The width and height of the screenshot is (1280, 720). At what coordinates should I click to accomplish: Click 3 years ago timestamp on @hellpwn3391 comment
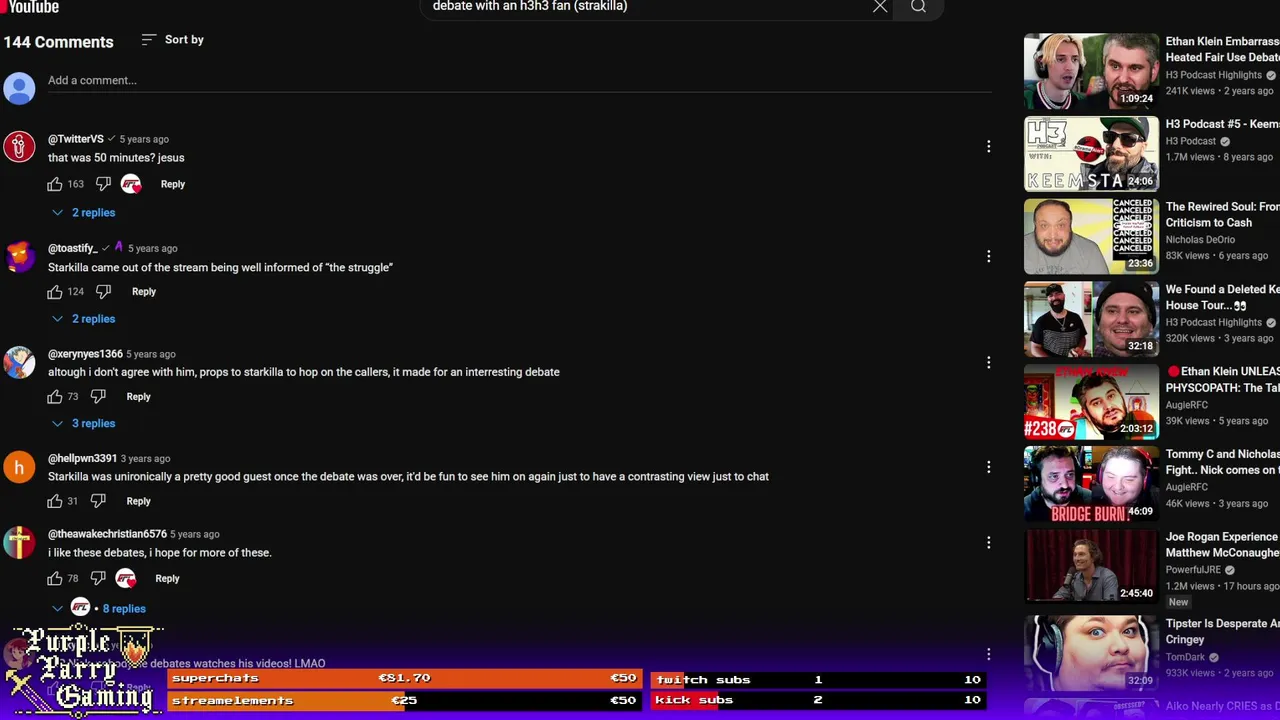click(145, 459)
